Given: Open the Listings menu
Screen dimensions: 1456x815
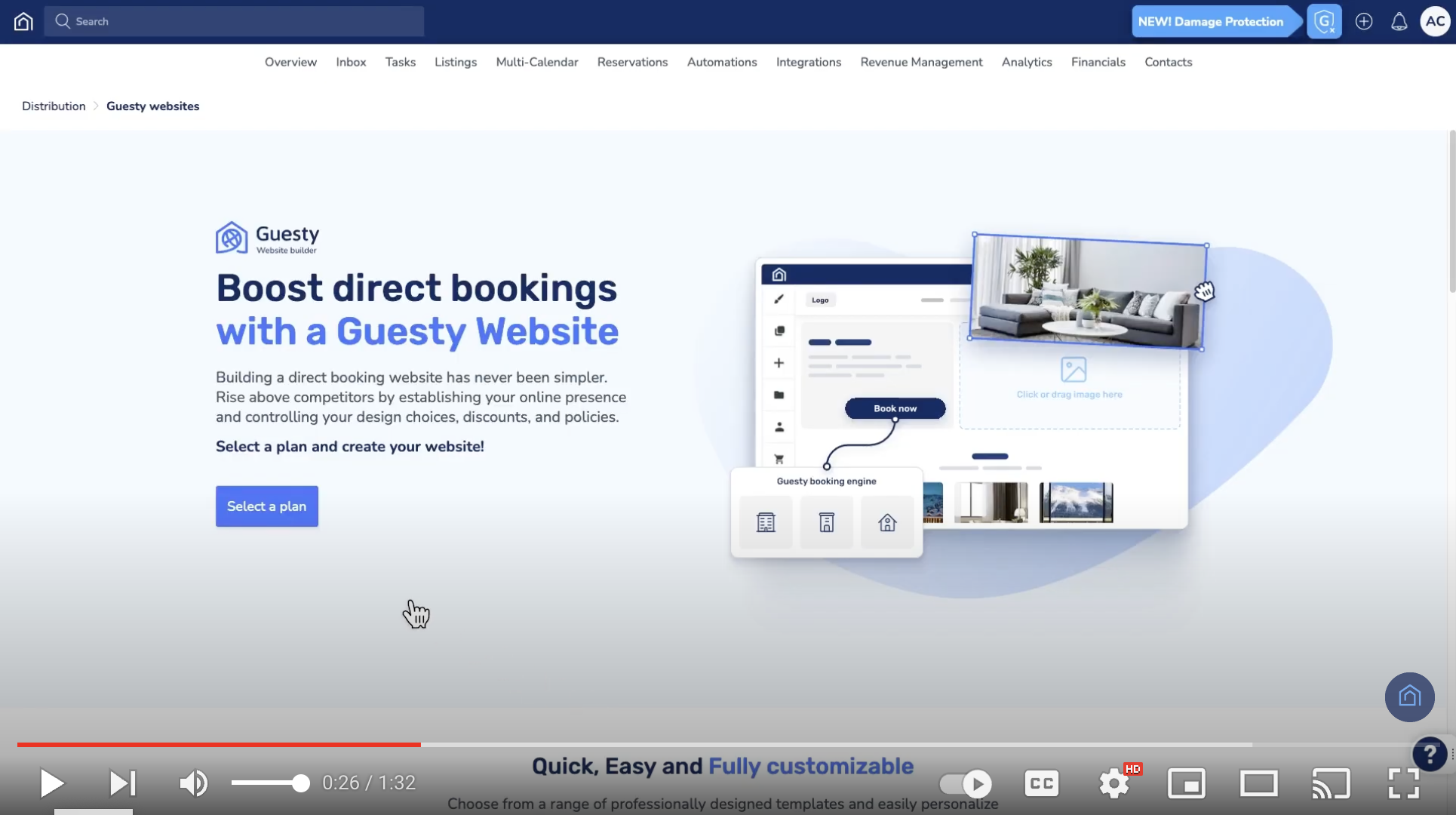Looking at the screenshot, I should [x=455, y=62].
